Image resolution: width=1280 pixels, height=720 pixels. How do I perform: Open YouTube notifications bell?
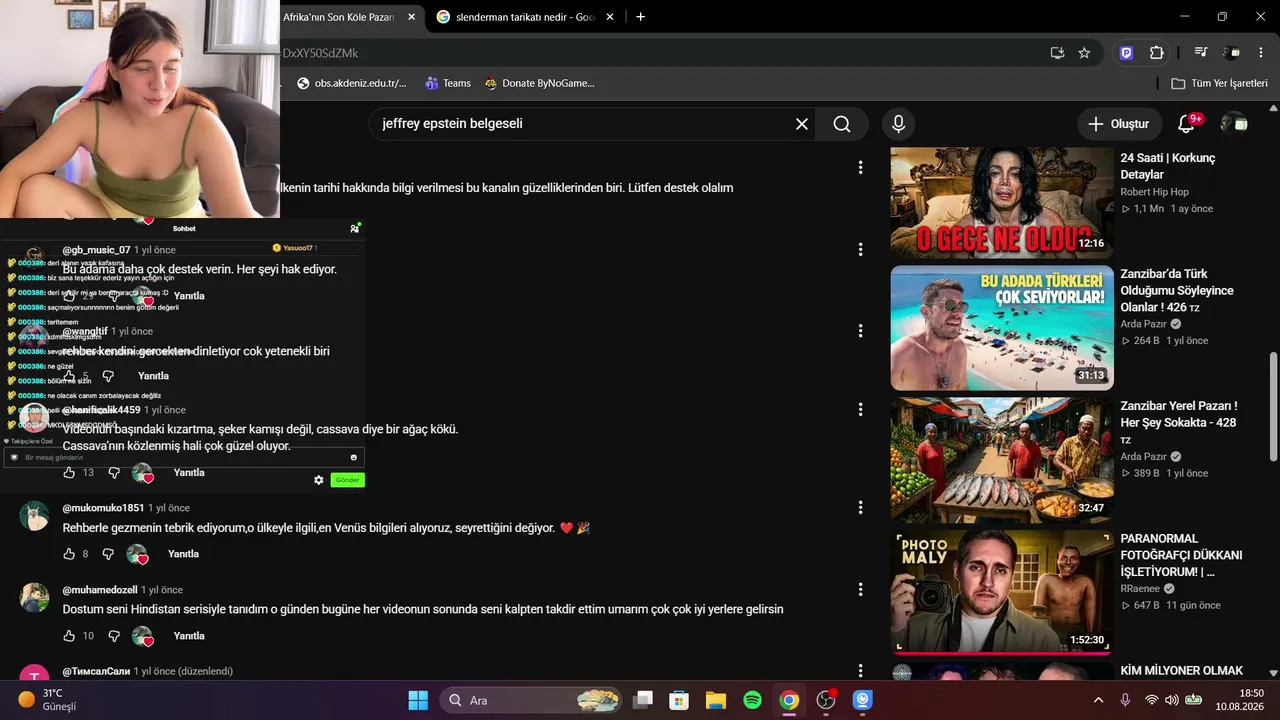[1186, 124]
